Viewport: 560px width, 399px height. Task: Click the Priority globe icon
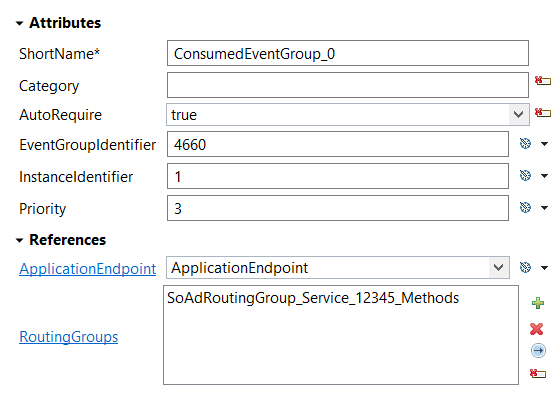point(525,208)
